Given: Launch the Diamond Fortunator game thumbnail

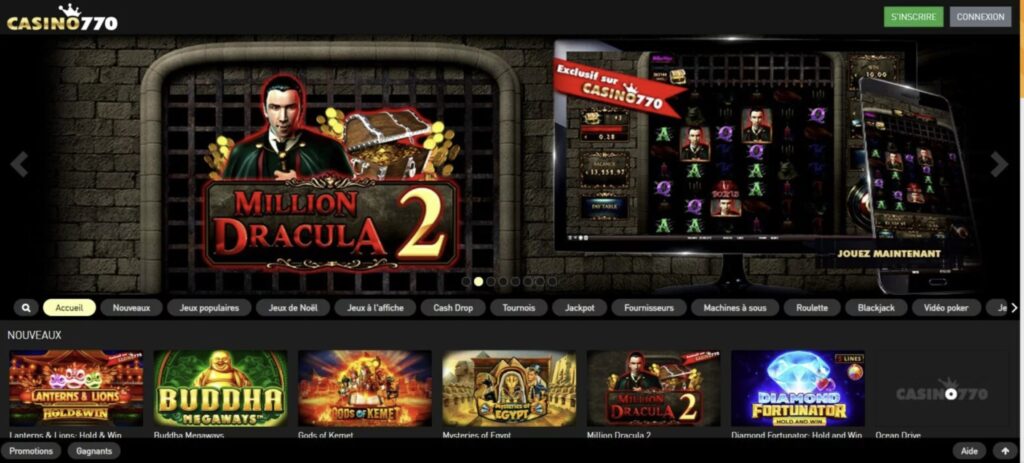Looking at the screenshot, I should pos(798,389).
